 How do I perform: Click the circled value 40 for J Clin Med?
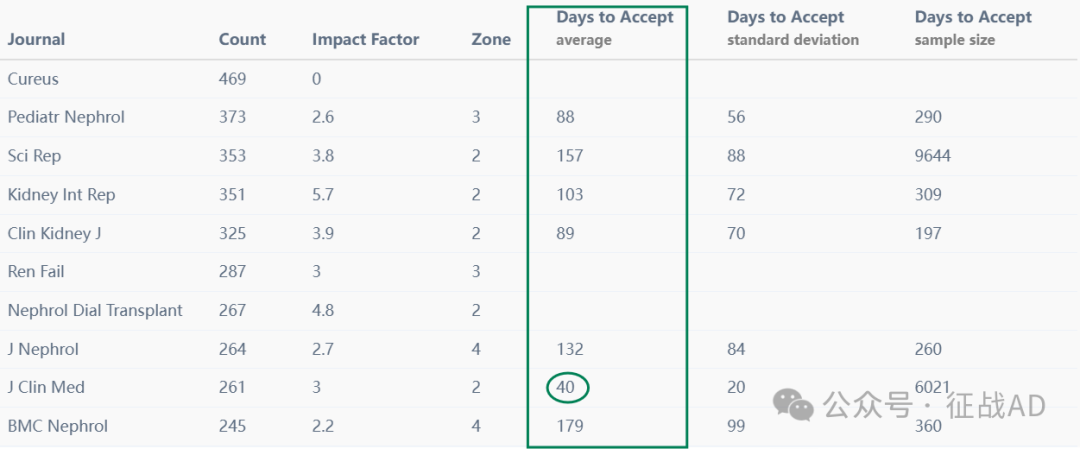(566, 388)
